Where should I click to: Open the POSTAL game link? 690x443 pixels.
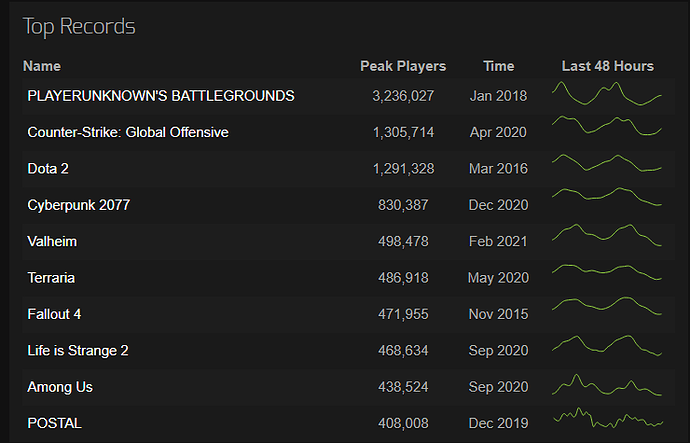[x=54, y=423]
